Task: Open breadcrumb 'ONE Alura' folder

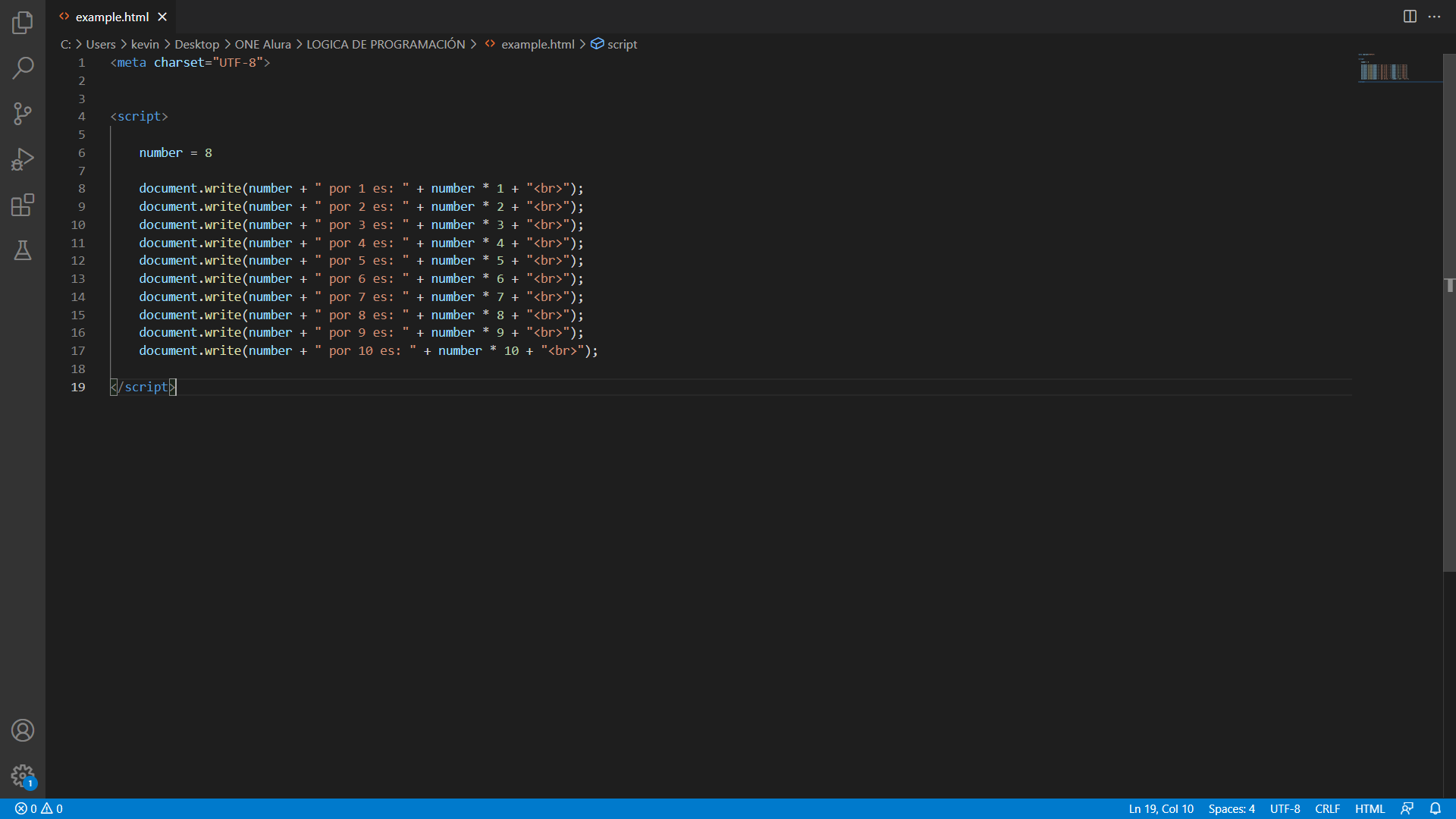Action: (262, 44)
